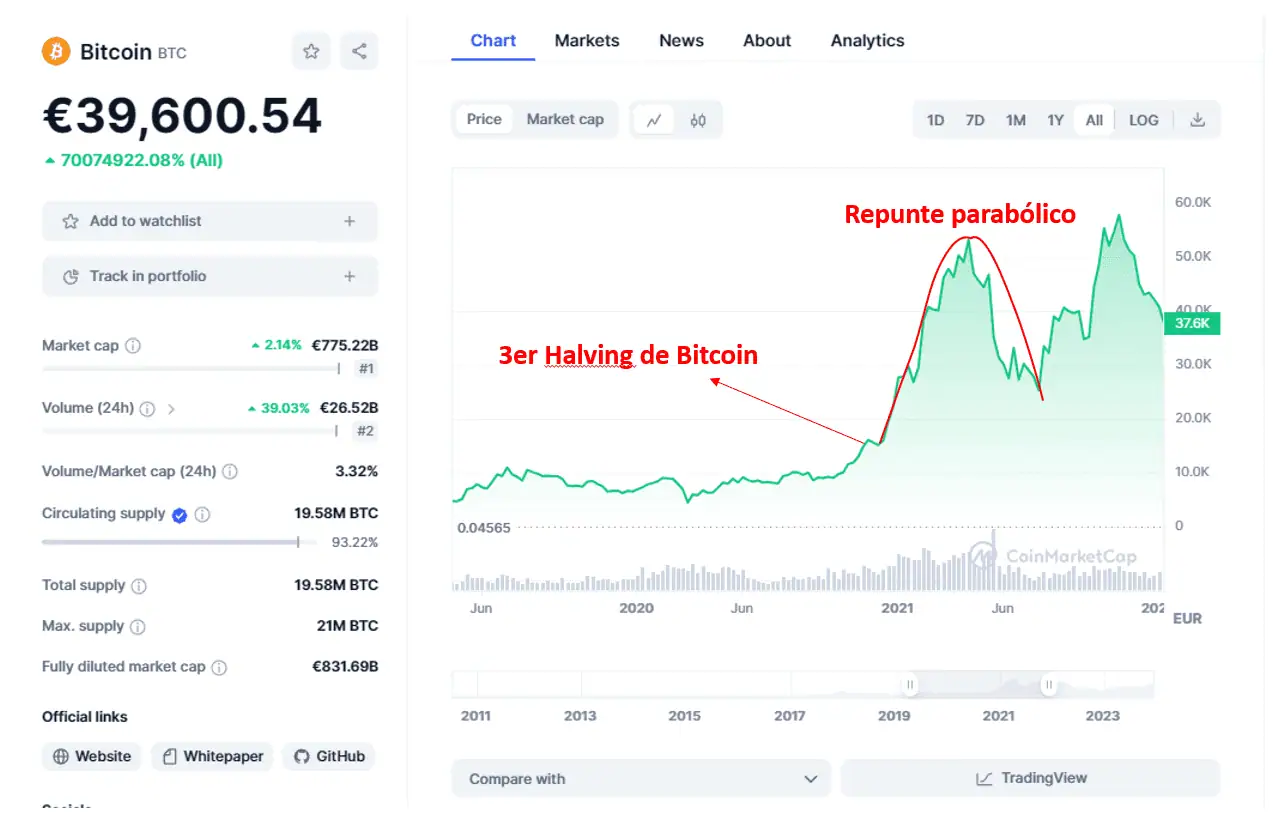Click the 37.6K current price label
This screenshot has height=831, width=1273.
[x=1191, y=323]
